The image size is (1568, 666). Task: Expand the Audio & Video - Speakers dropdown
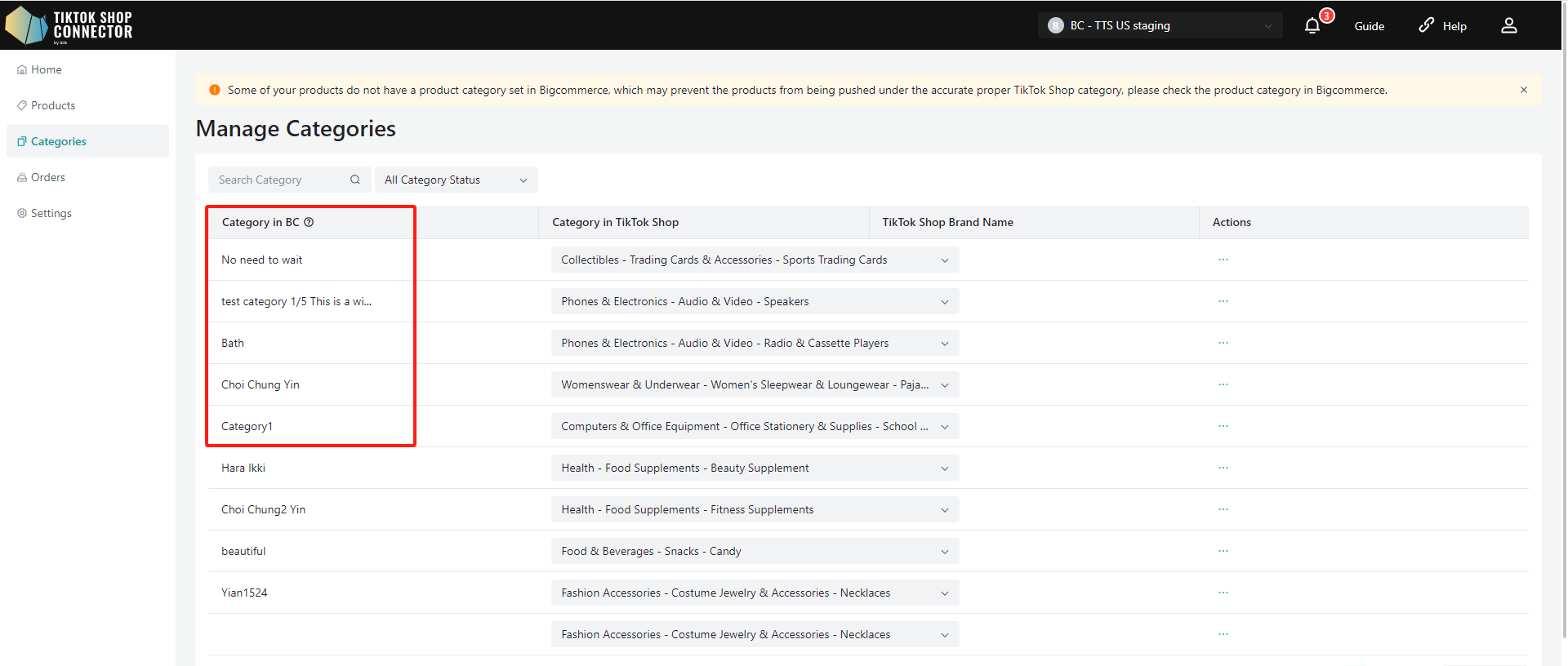click(755, 301)
